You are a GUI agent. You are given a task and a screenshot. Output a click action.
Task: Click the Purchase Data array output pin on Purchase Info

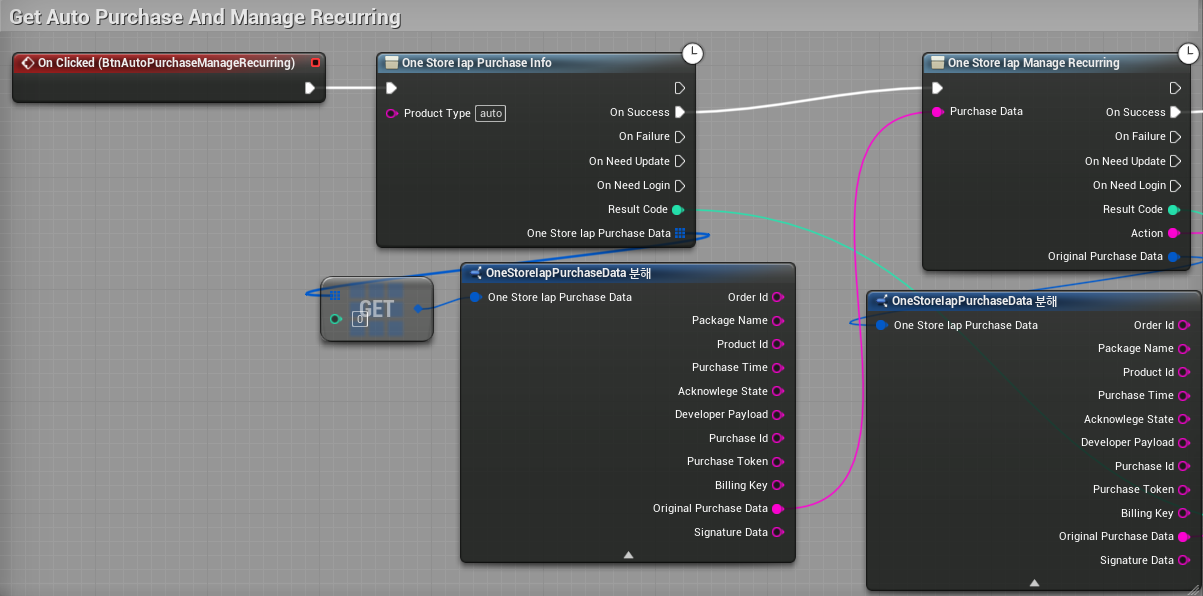(680, 234)
